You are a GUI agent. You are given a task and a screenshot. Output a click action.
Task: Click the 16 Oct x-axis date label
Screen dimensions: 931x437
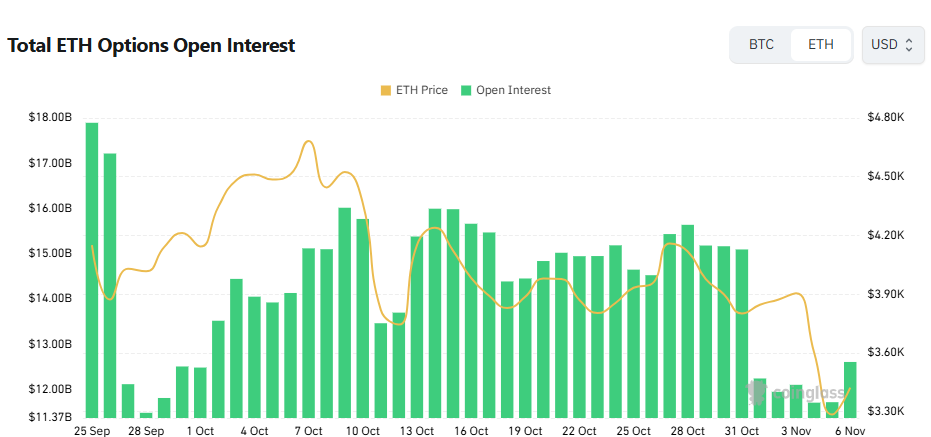470,431
